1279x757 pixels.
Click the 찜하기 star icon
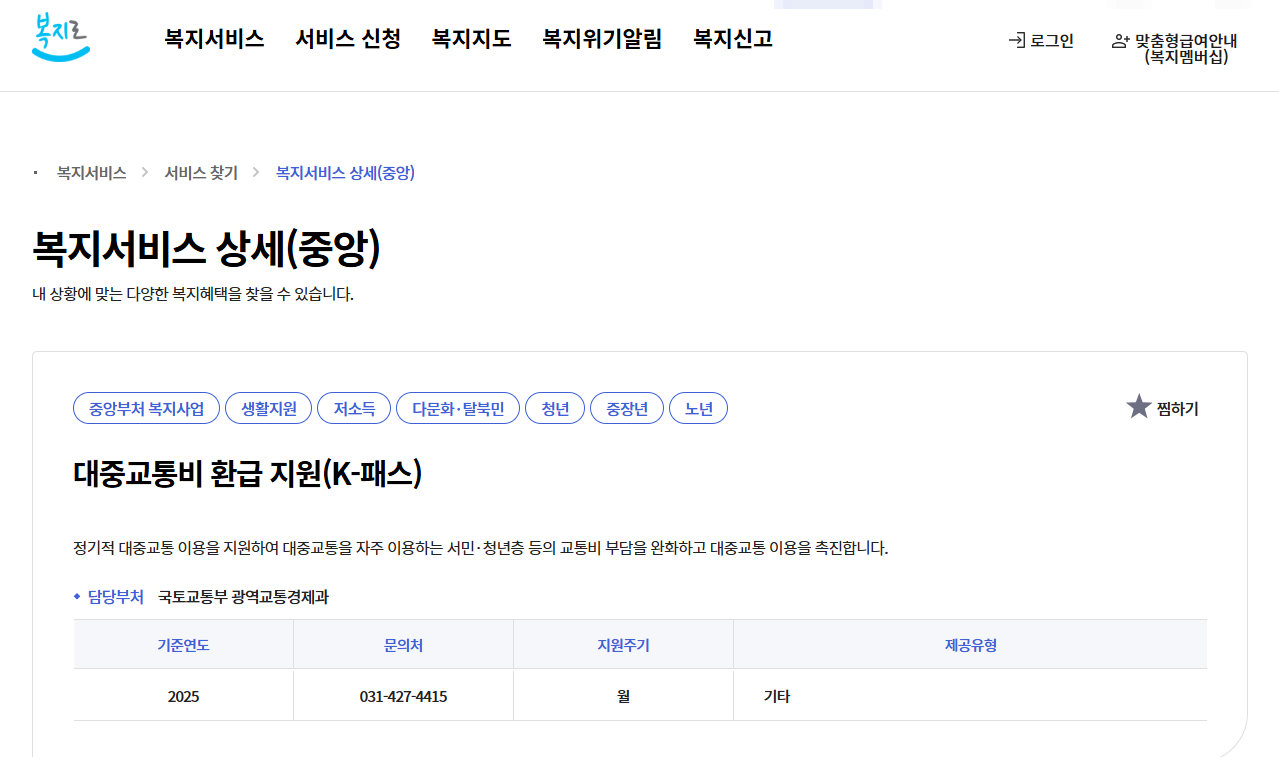pyautogui.click(x=1139, y=407)
